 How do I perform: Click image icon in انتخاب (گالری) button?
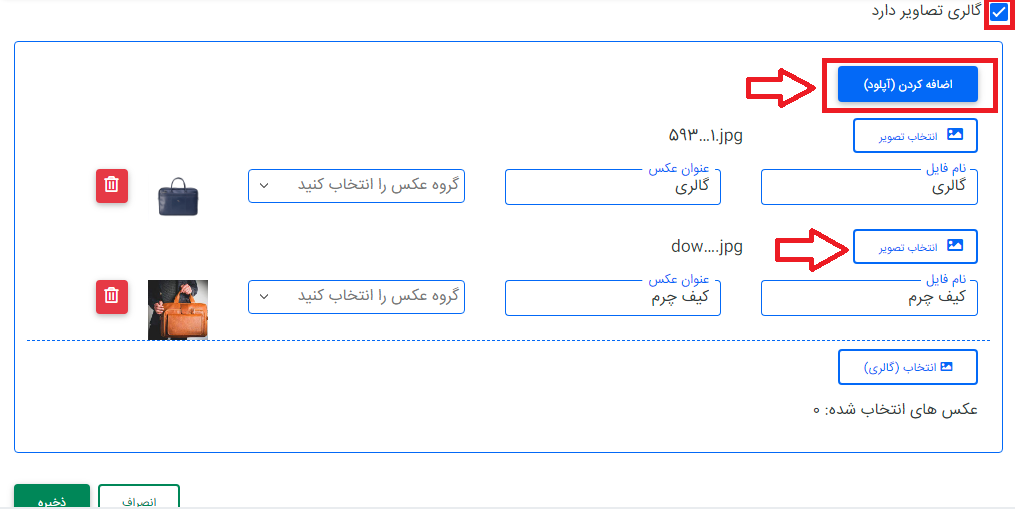pos(945,367)
